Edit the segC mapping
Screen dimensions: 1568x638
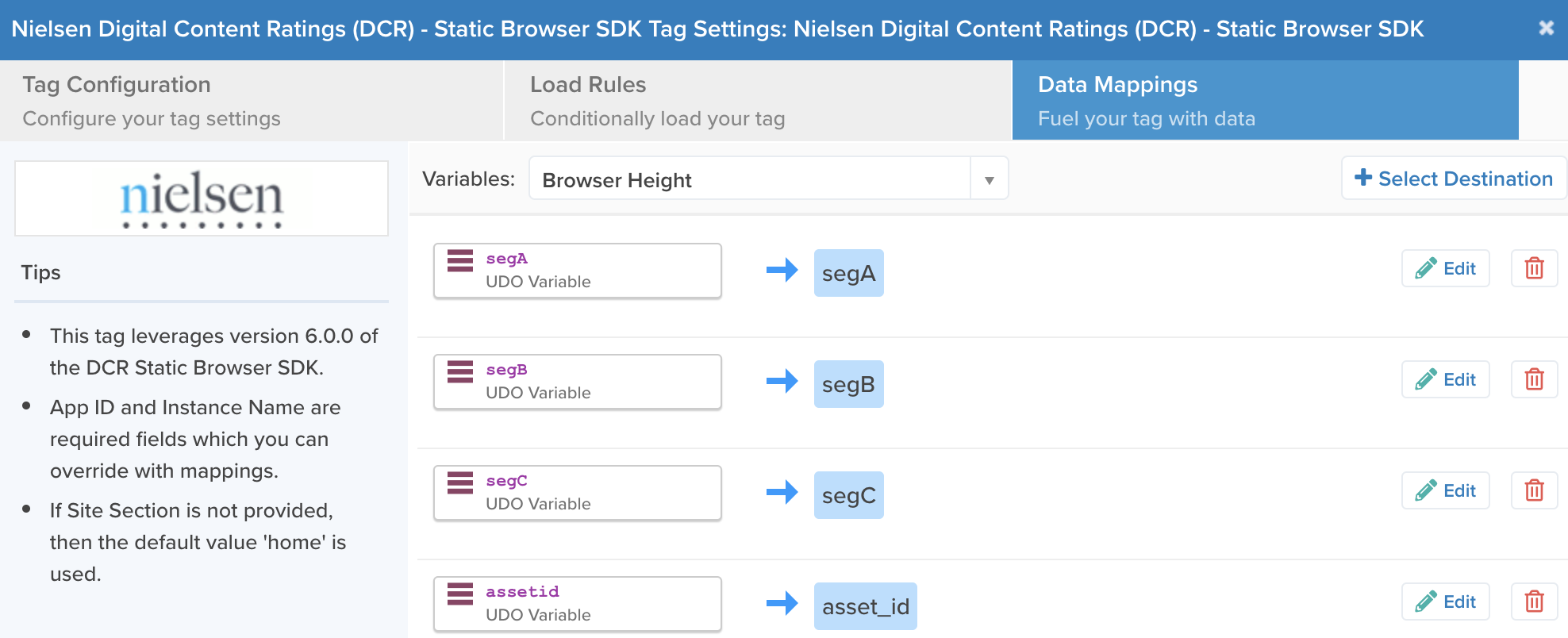click(1445, 490)
